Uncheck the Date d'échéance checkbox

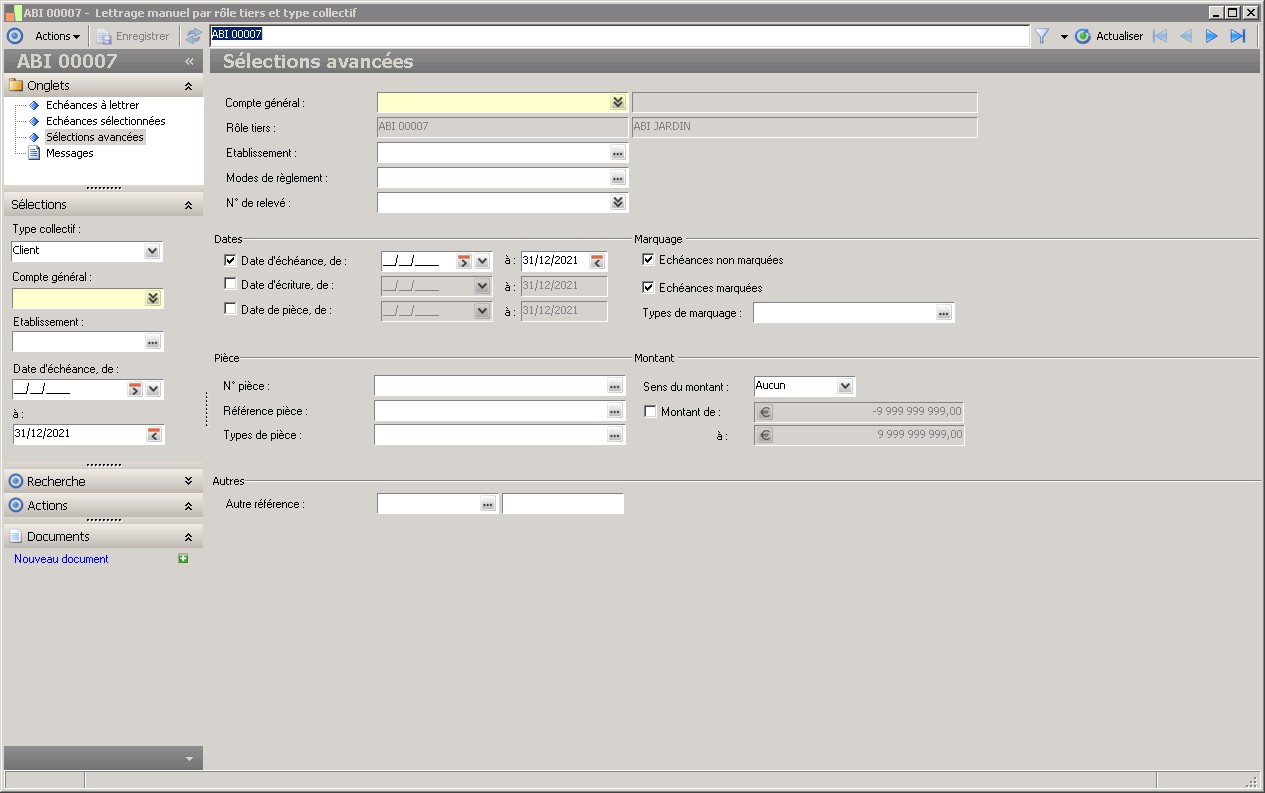pyautogui.click(x=231, y=261)
